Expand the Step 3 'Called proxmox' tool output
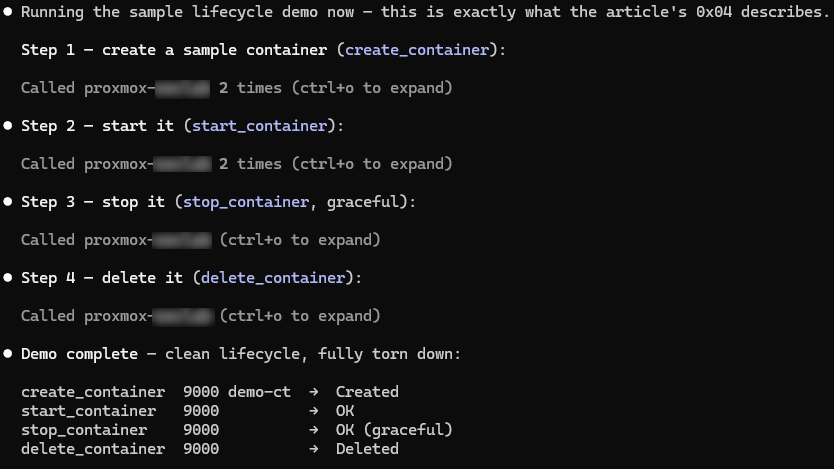The image size is (834, 469). coord(201,240)
